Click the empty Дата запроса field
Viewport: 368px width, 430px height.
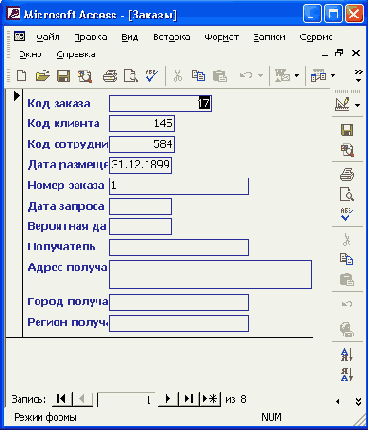point(140,206)
